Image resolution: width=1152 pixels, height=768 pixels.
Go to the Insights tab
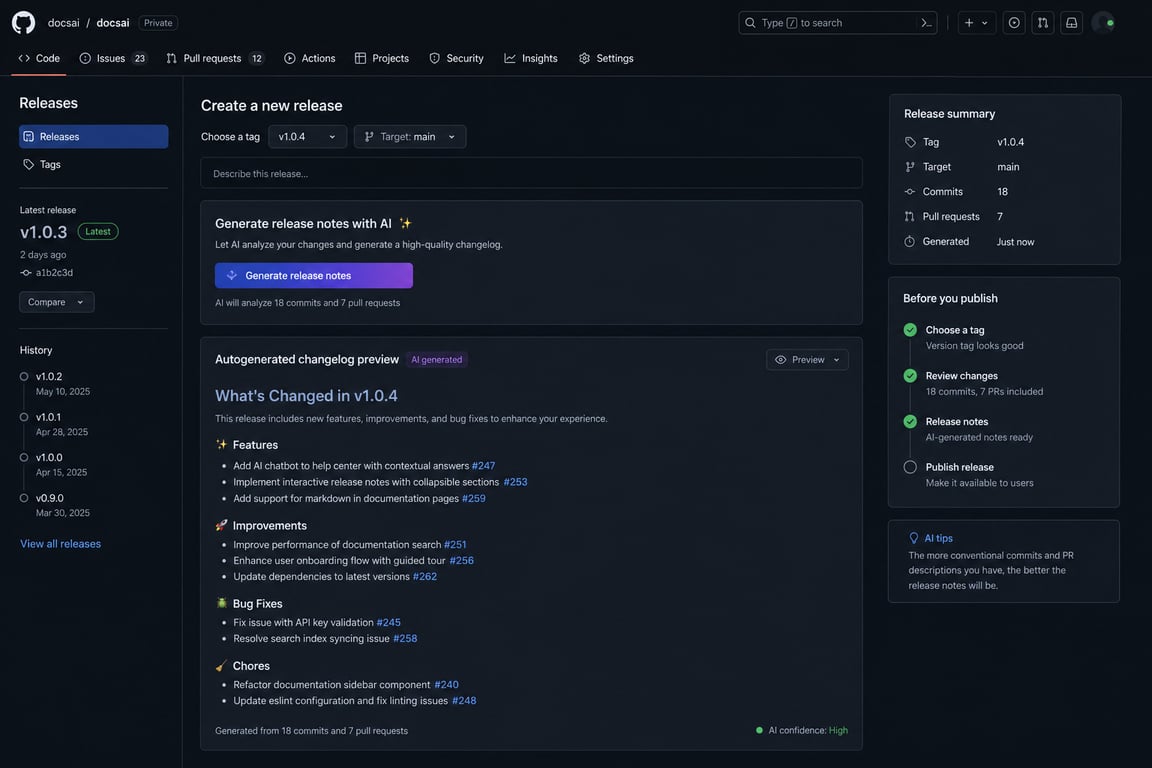pyautogui.click(x=530, y=58)
